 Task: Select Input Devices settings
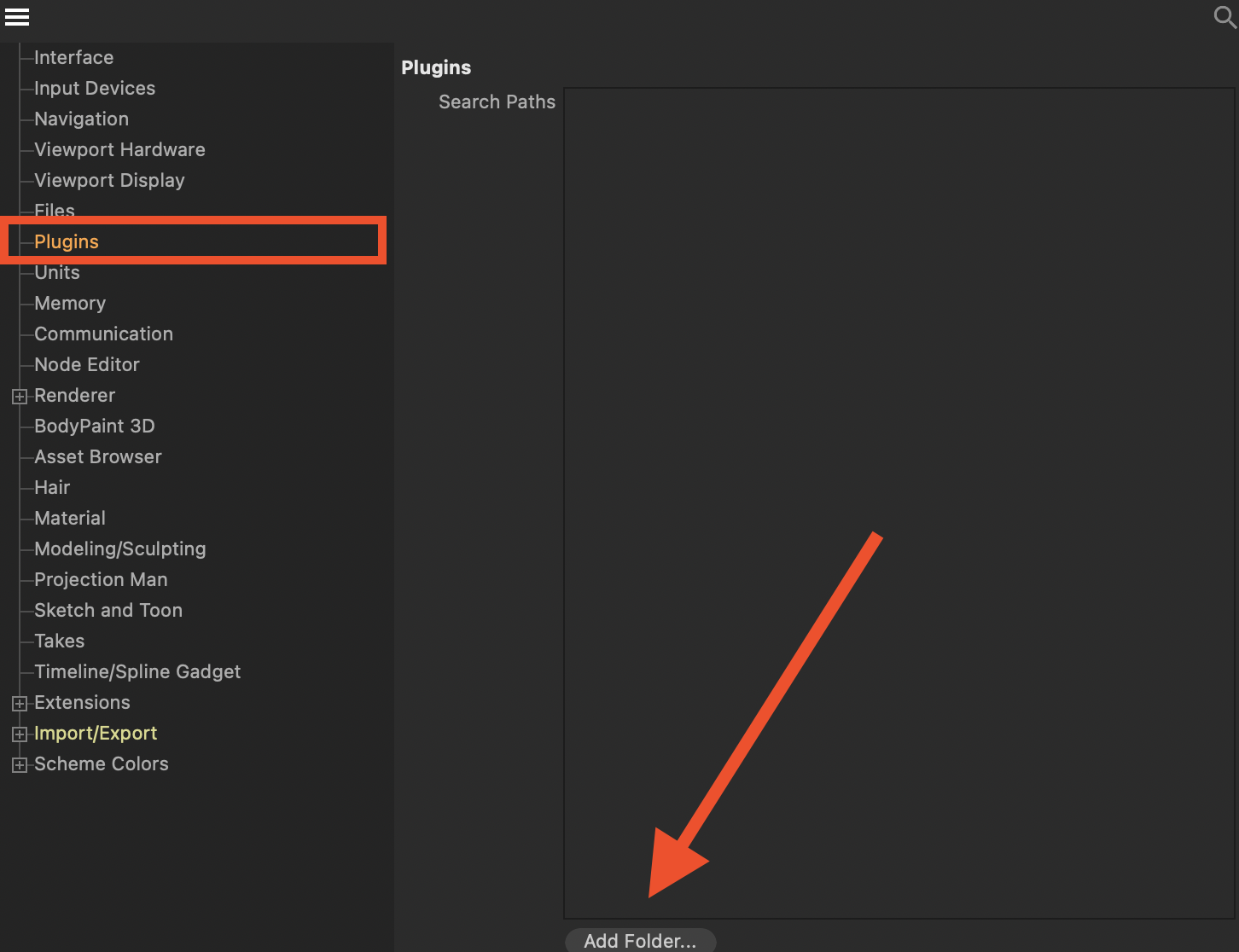point(94,88)
